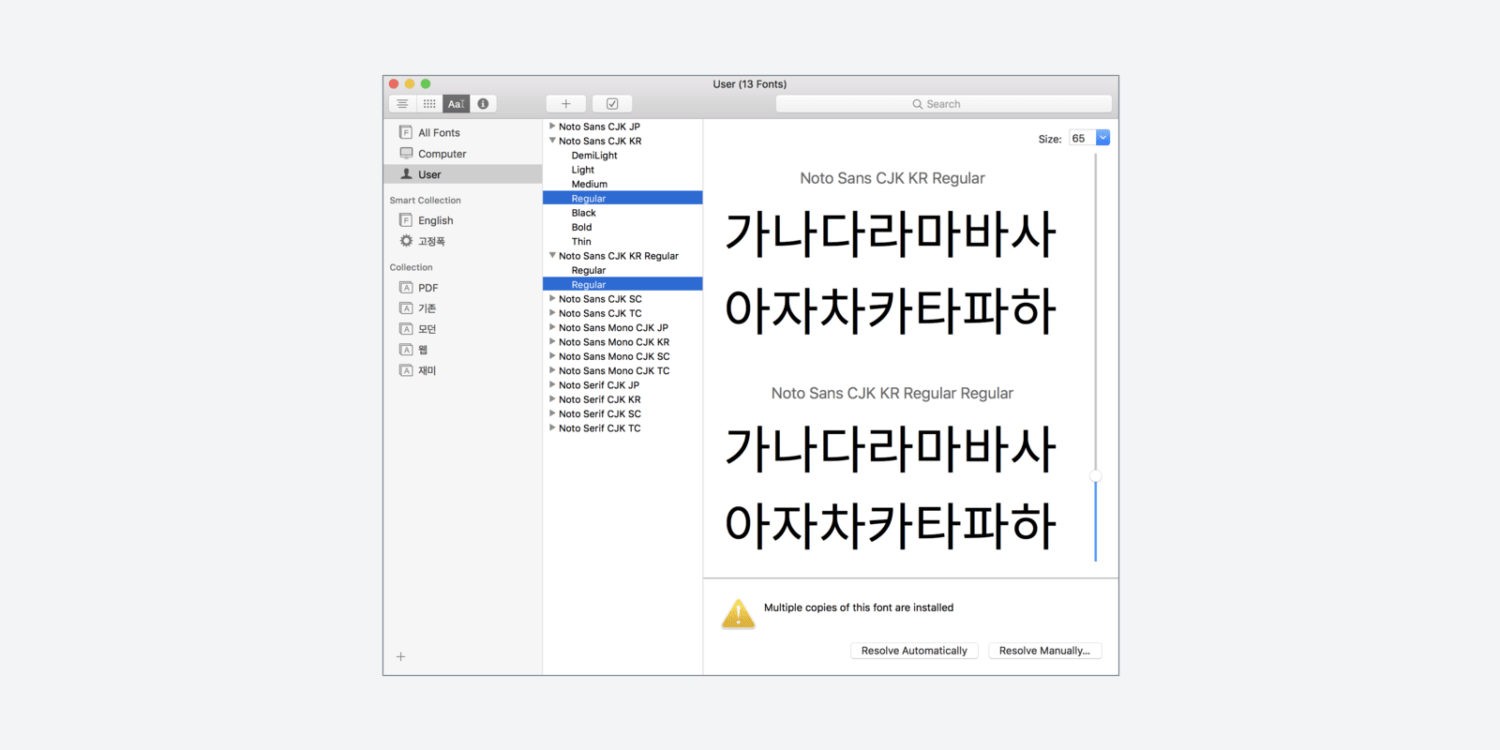The image size is (1500, 750).
Task: Click the 고정폭 gear icon
Action: pos(406,241)
